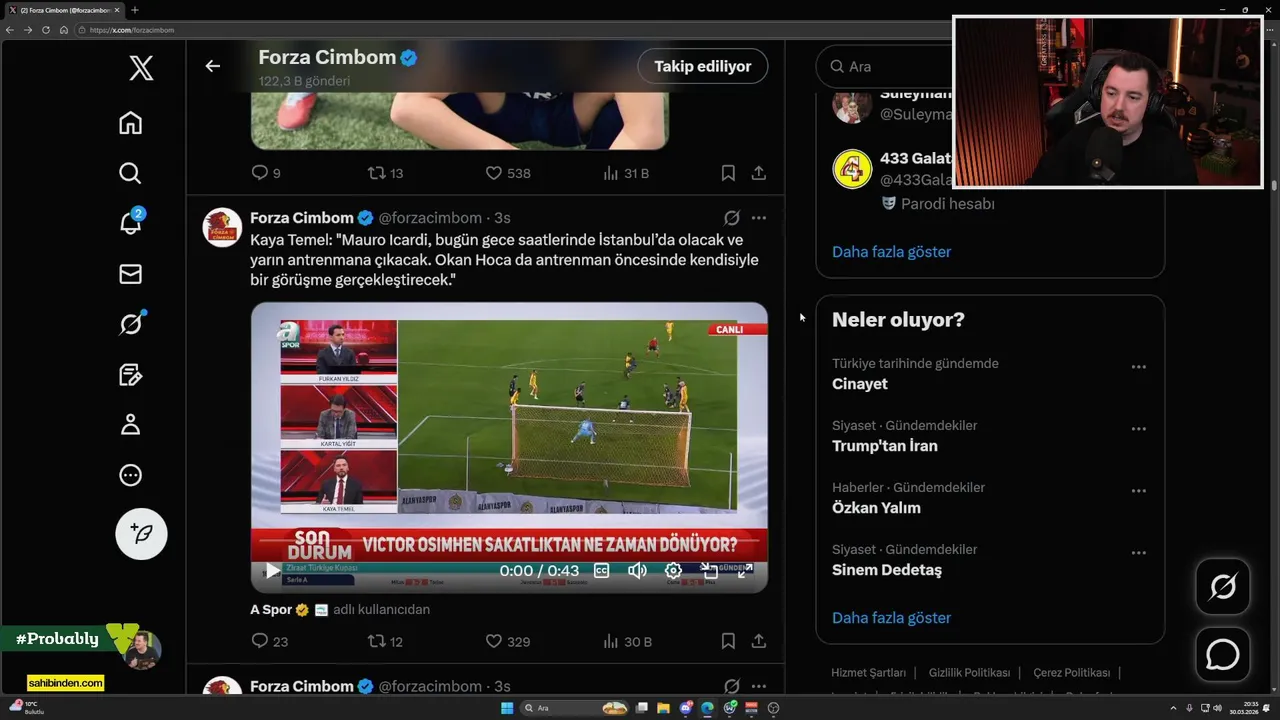Open three-dot menu for Trump'tan İran
Image resolution: width=1280 pixels, height=720 pixels.
(1138, 429)
